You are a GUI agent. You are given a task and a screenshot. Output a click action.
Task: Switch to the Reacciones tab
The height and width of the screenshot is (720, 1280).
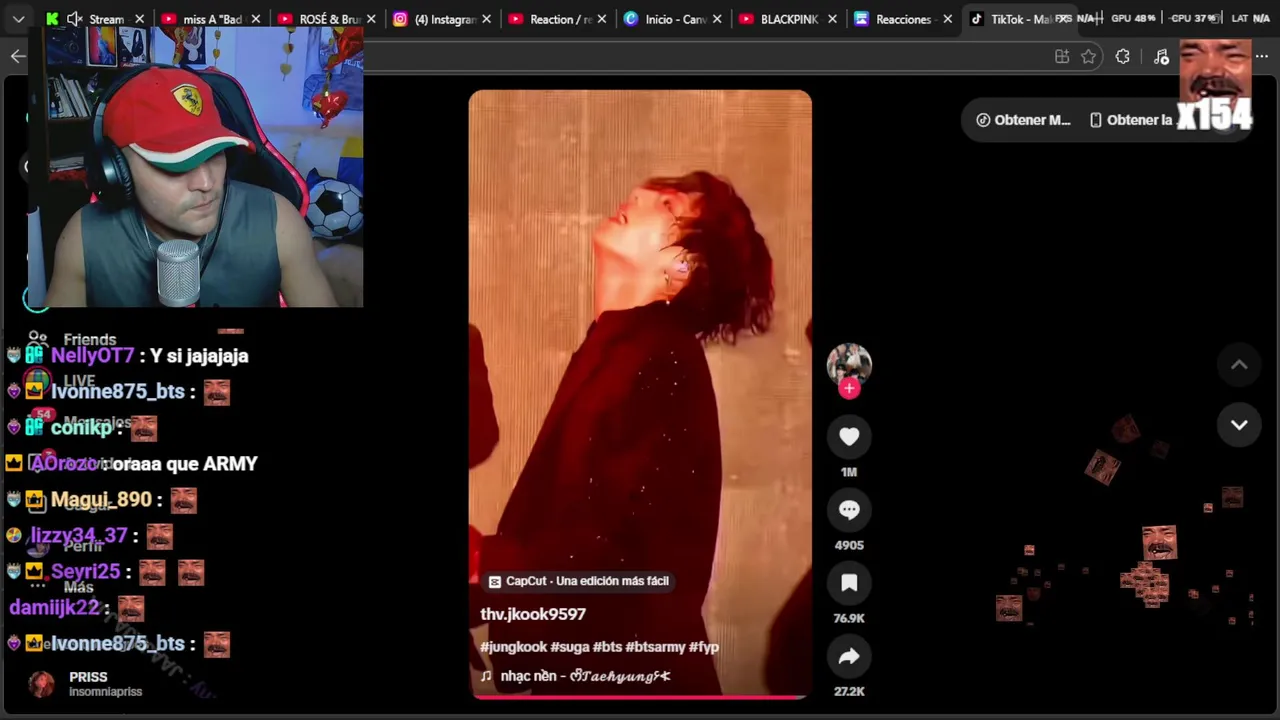coord(904,19)
